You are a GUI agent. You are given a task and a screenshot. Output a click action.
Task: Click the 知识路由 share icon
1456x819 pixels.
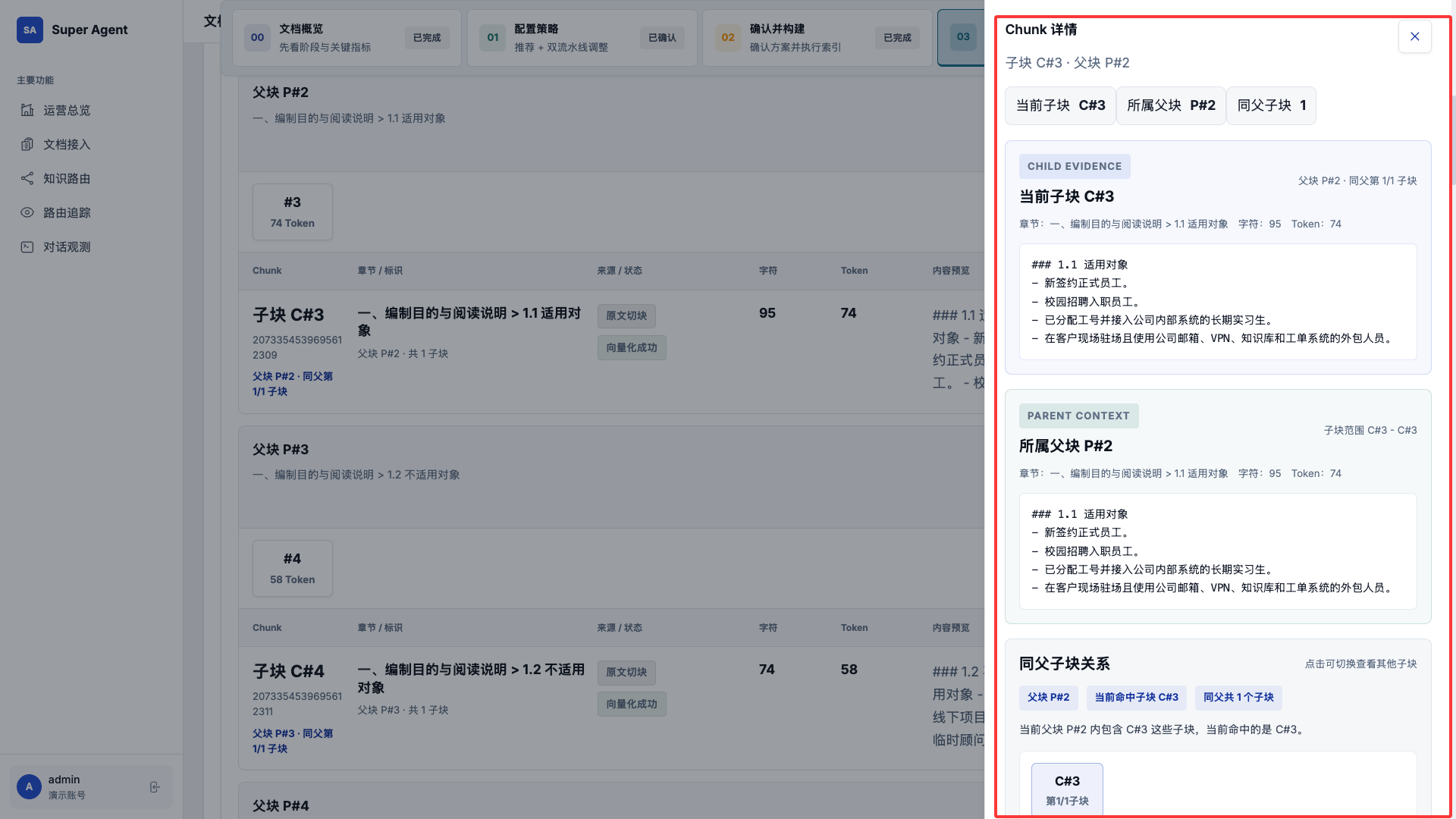[x=27, y=178]
